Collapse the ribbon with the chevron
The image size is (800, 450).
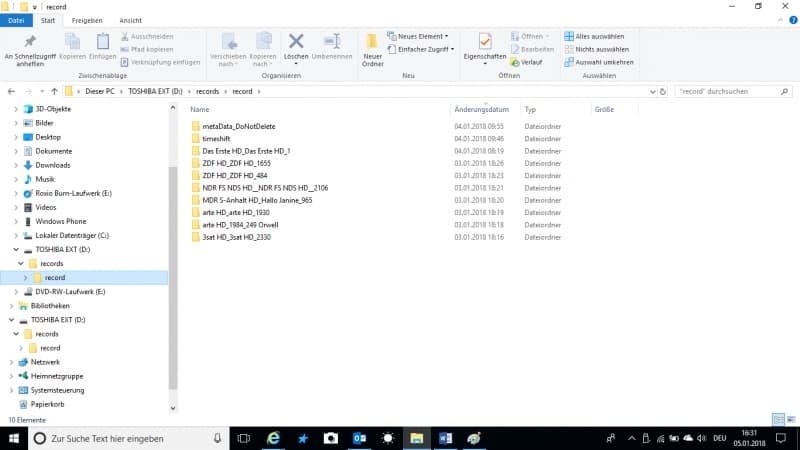780,20
